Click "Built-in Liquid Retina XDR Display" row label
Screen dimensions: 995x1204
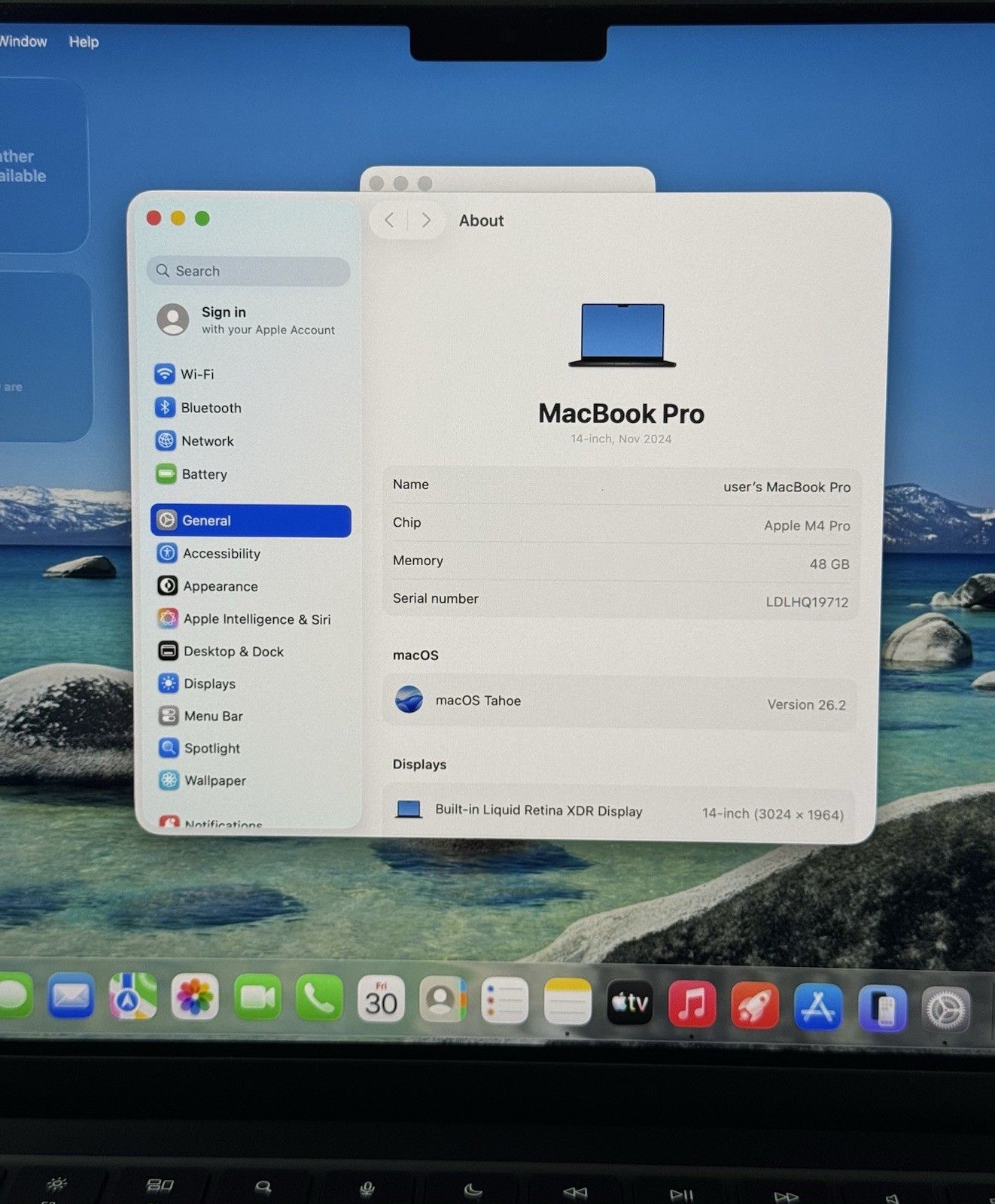pyautogui.click(x=539, y=810)
